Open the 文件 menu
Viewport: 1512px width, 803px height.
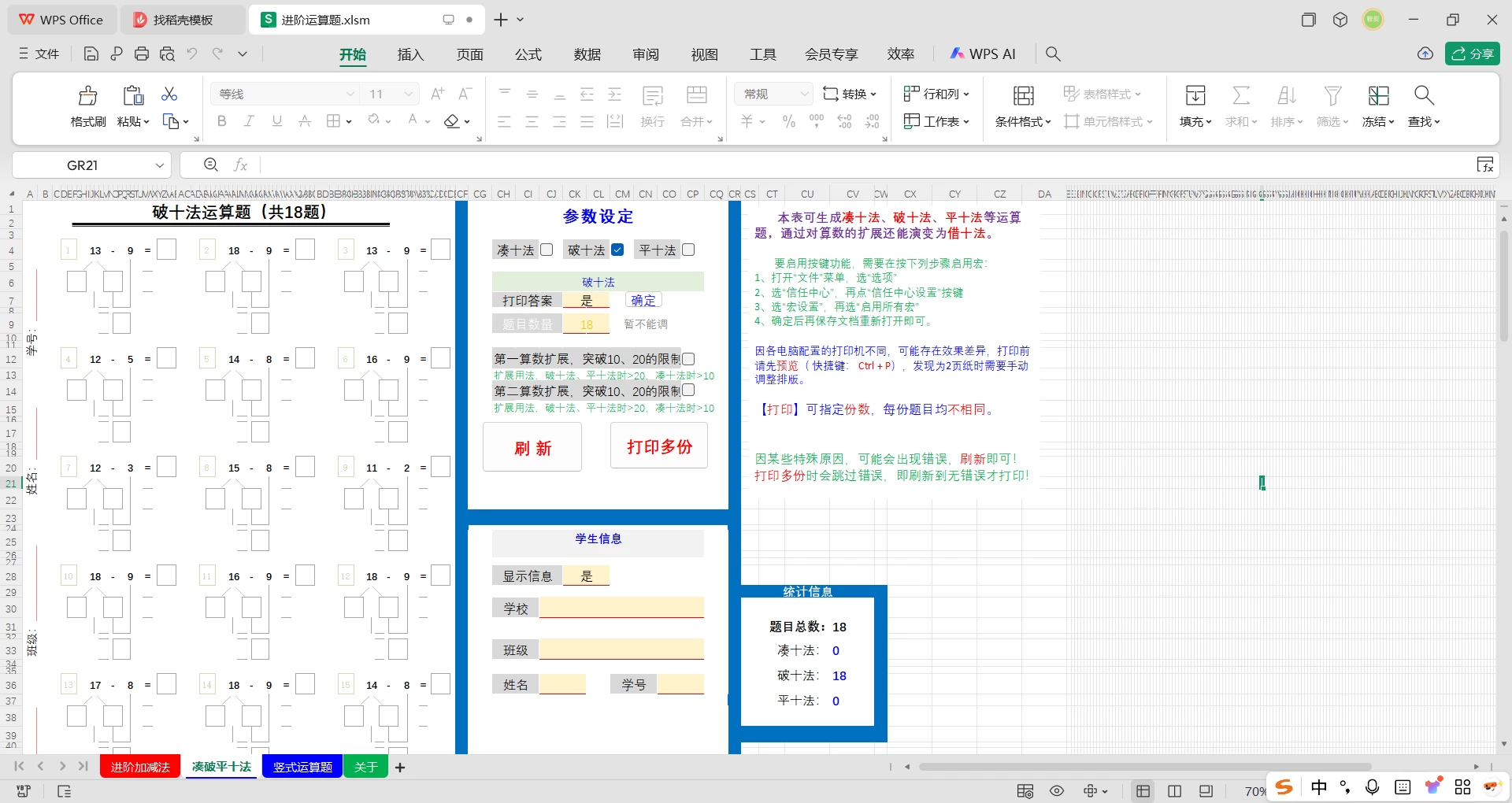[x=39, y=54]
